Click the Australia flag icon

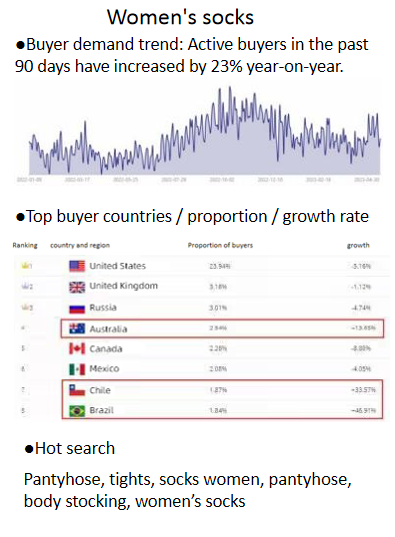point(77,328)
